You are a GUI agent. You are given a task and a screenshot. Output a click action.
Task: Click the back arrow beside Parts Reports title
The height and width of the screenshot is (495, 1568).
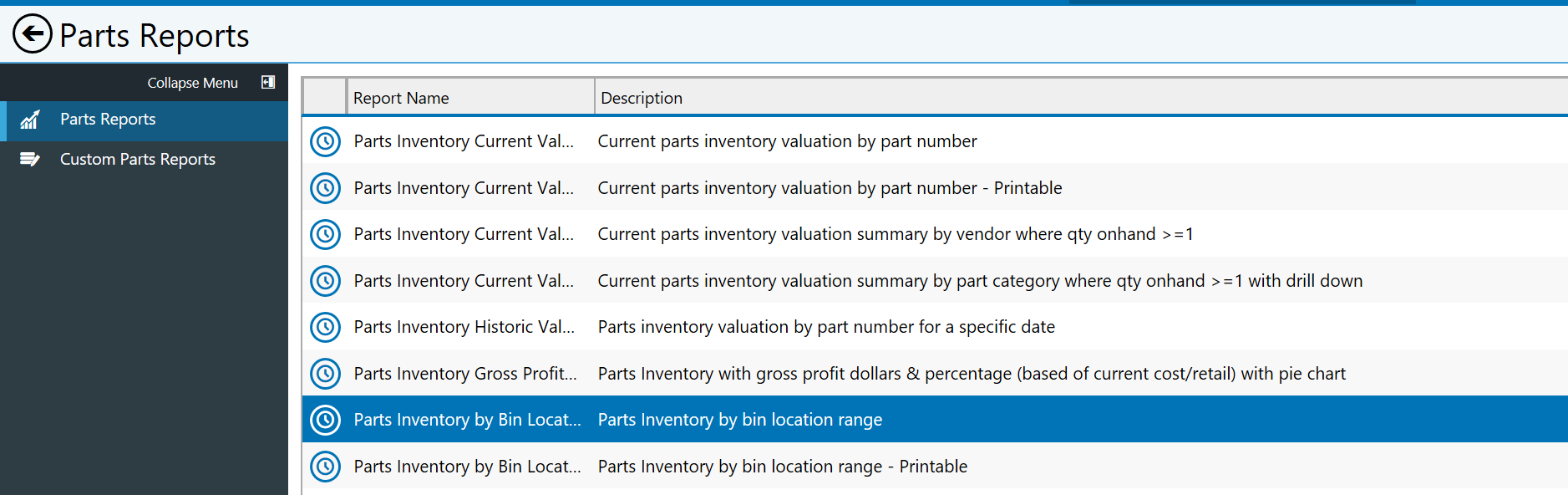pyautogui.click(x=33, y=34)
